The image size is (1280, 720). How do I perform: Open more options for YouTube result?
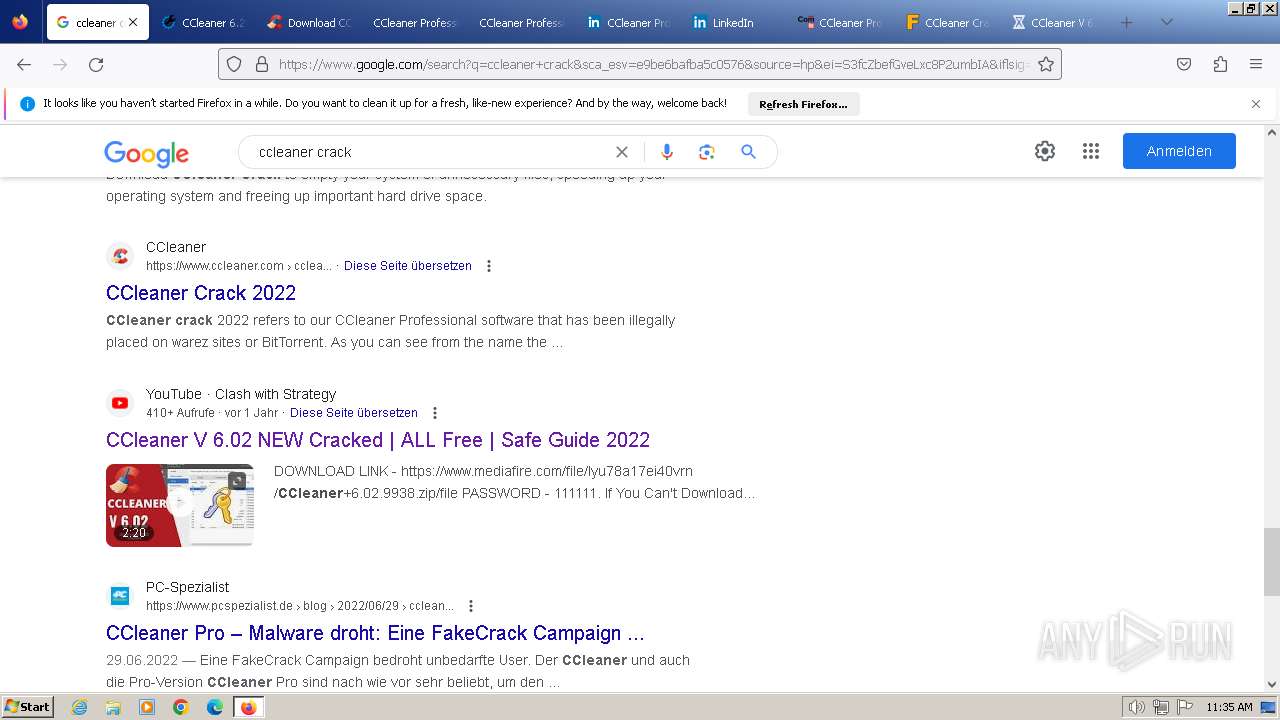(435, 413)
